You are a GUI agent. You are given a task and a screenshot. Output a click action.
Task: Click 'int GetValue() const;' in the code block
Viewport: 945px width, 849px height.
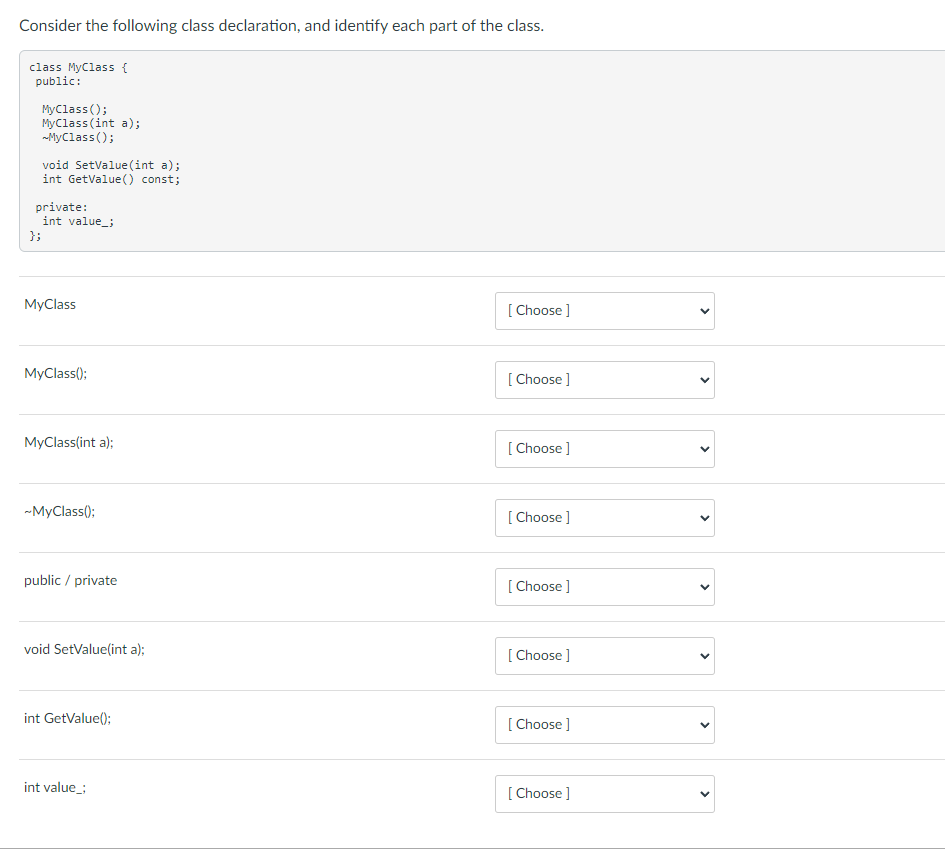[x=111, y=179]
